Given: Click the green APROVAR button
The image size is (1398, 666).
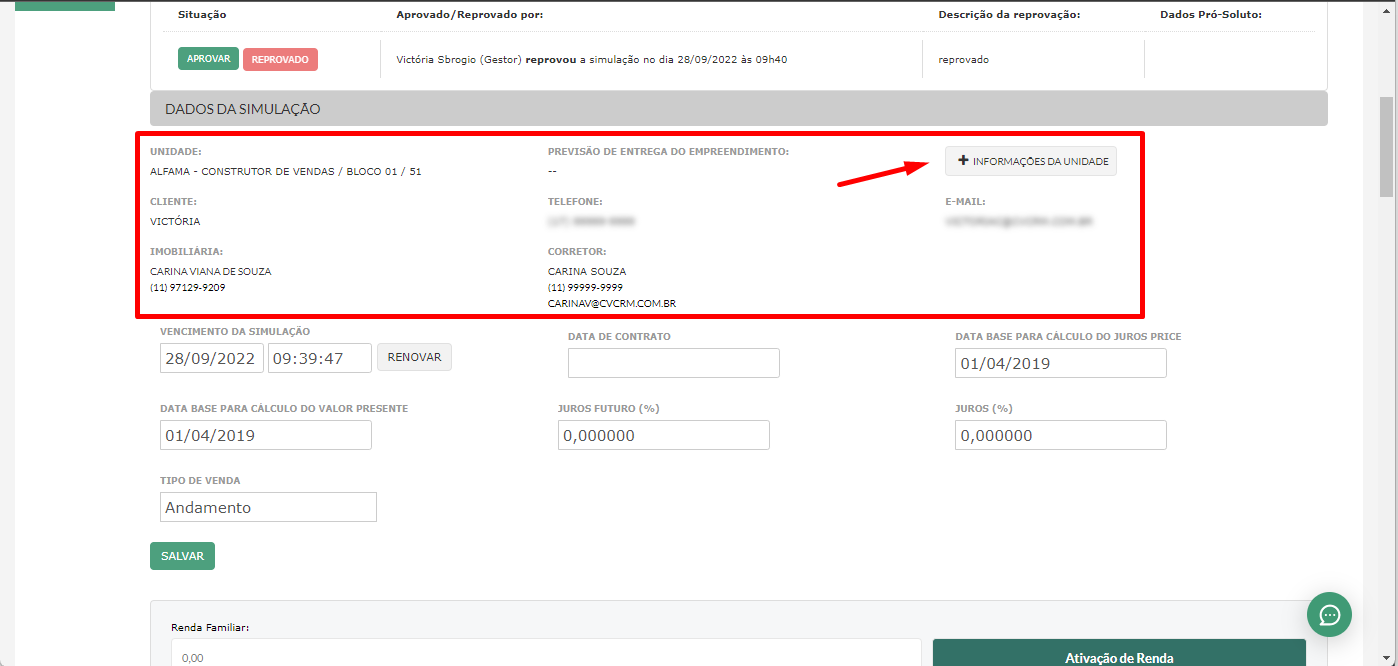Looking at the screenshot, I should (x=208, y=59).
